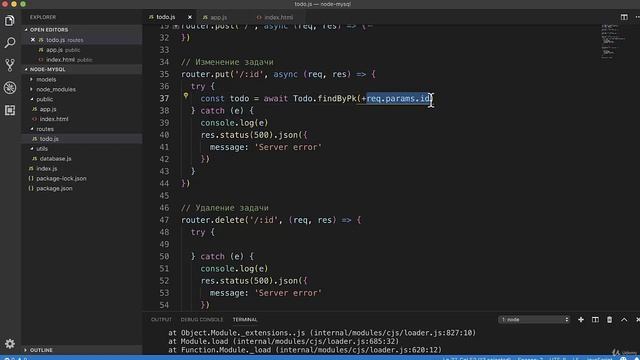Click the comment '// Удаление задачи'
This screenshot has width=640, height=360.
coord(225,208)
